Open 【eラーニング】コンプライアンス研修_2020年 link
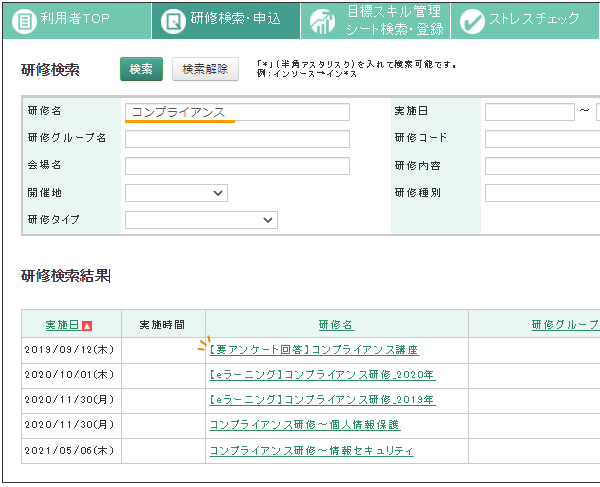This screenshot has height=487, width=600. [x=323, y=375]
